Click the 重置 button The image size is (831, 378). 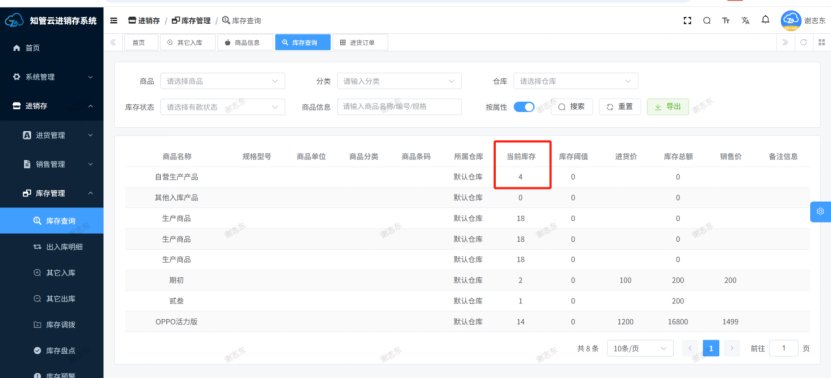tap(620, 107)
